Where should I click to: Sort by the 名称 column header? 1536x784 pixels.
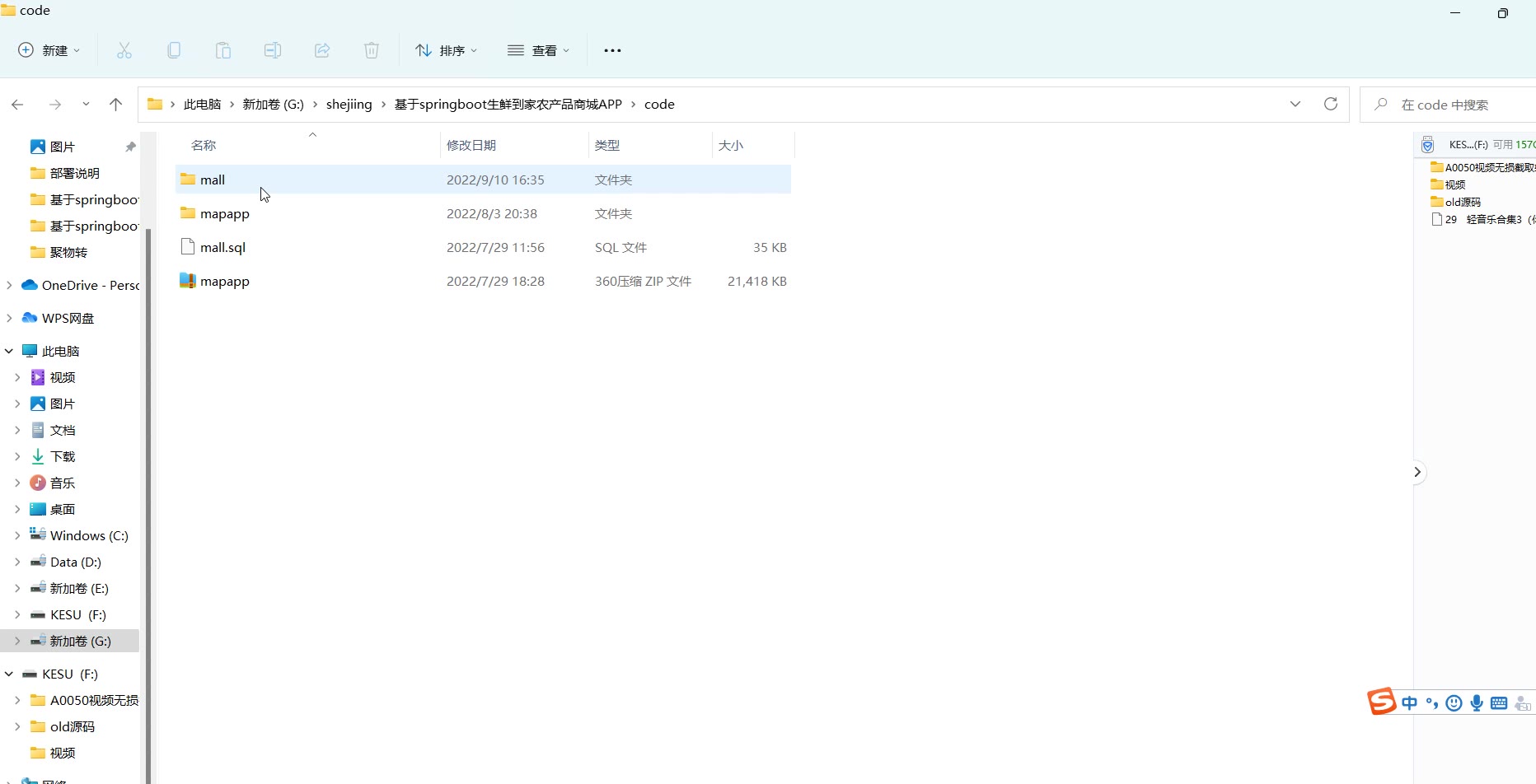click(x=204, y=145)
